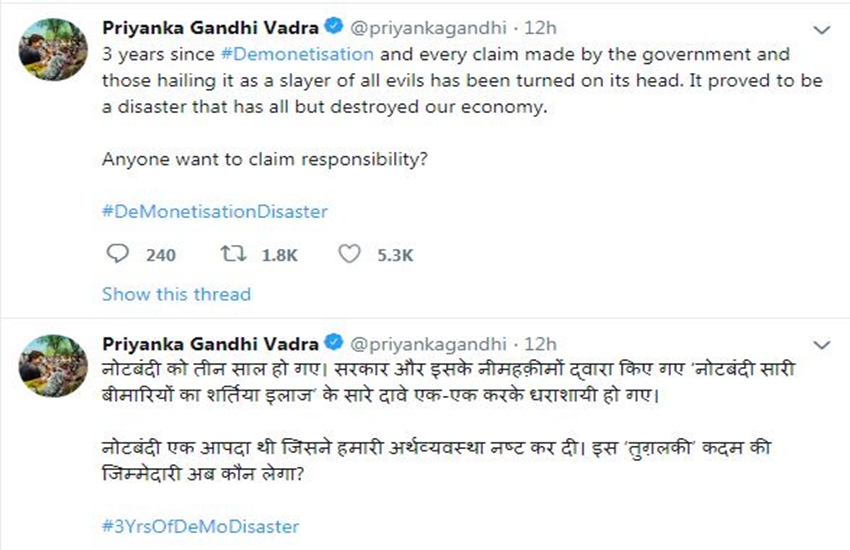
Task: Open Priyanka Gandhi Vadra's name on Hindi tweet
Action: click(x=212, y=345)
